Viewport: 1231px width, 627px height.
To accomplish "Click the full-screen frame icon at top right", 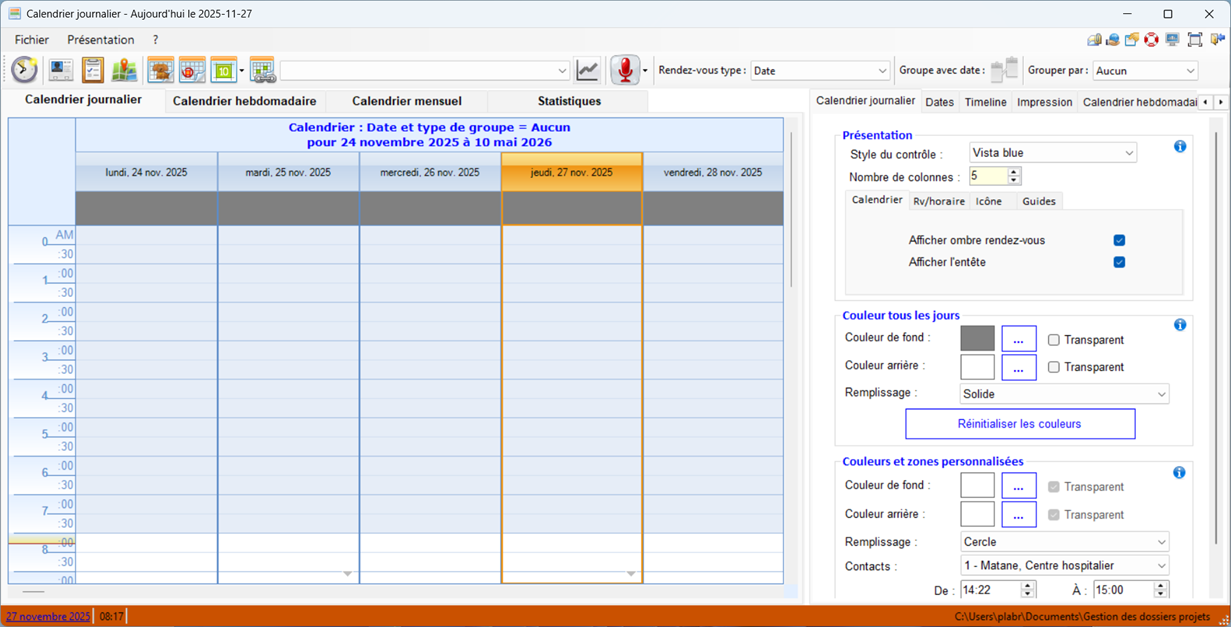I will 1195,40.
